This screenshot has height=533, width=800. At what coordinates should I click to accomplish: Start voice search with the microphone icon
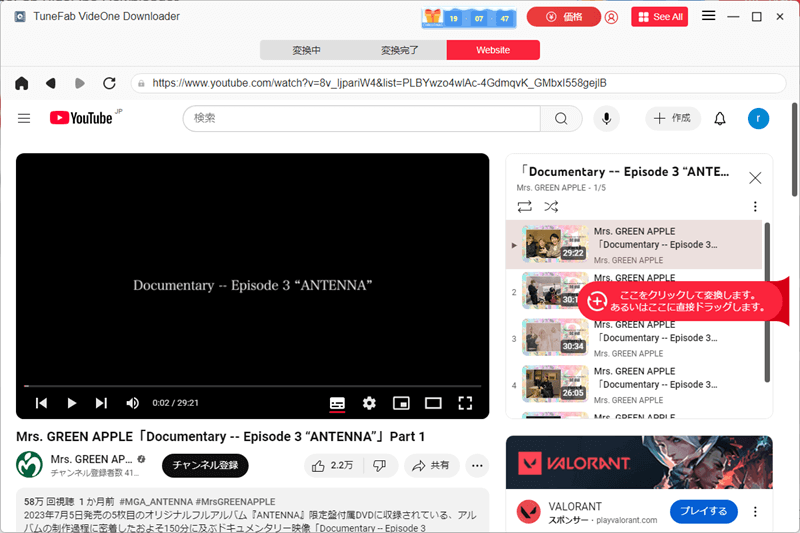606,118
